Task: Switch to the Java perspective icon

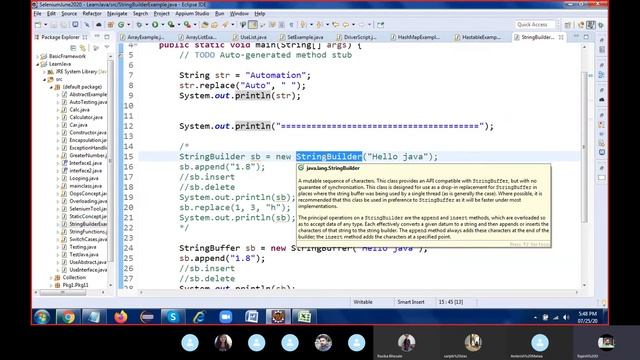Action: [x=591, y=25]
